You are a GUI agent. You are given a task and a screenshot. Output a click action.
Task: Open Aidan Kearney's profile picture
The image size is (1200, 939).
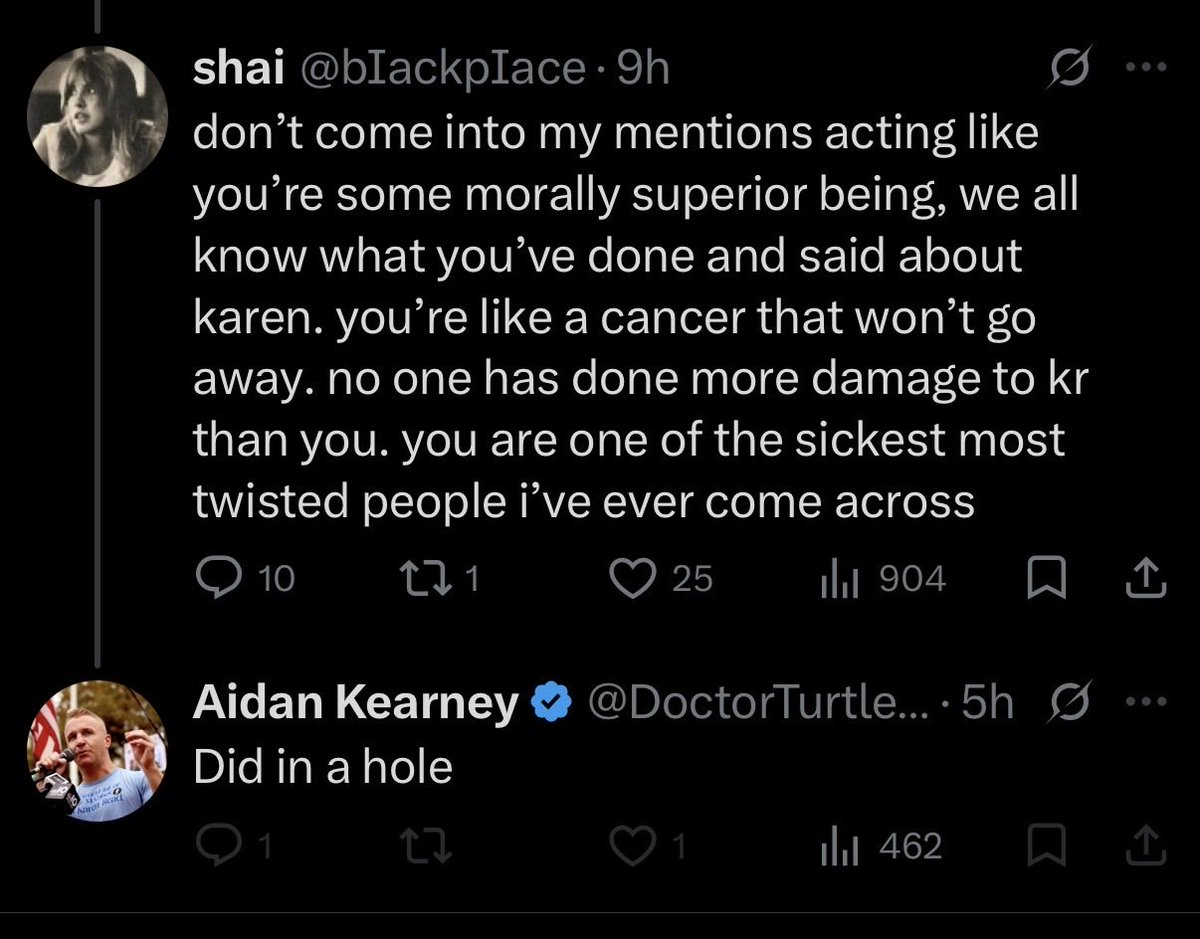95,752
